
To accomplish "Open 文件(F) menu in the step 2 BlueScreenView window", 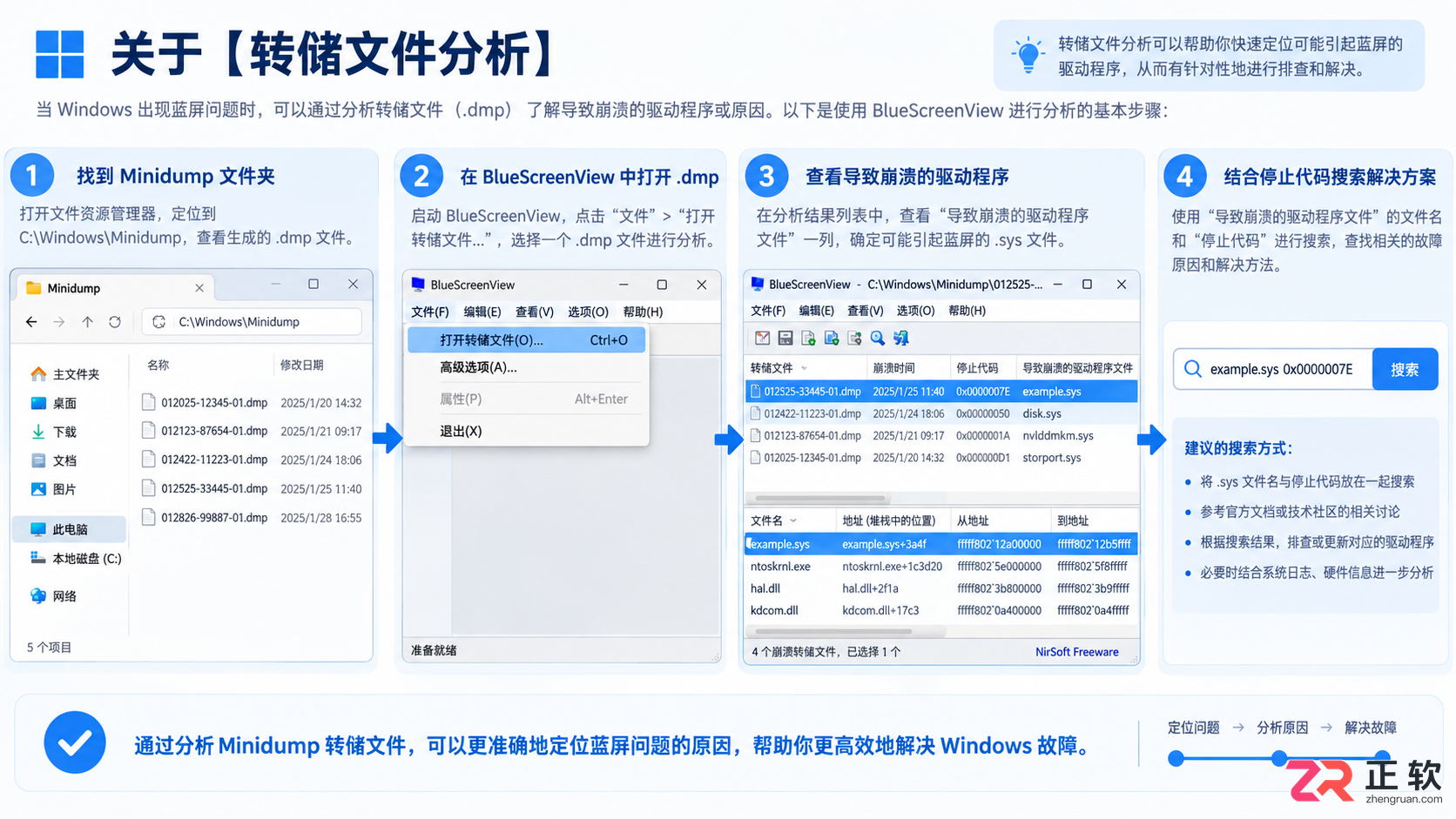I will pyautogui.click(x=430, y=312).
